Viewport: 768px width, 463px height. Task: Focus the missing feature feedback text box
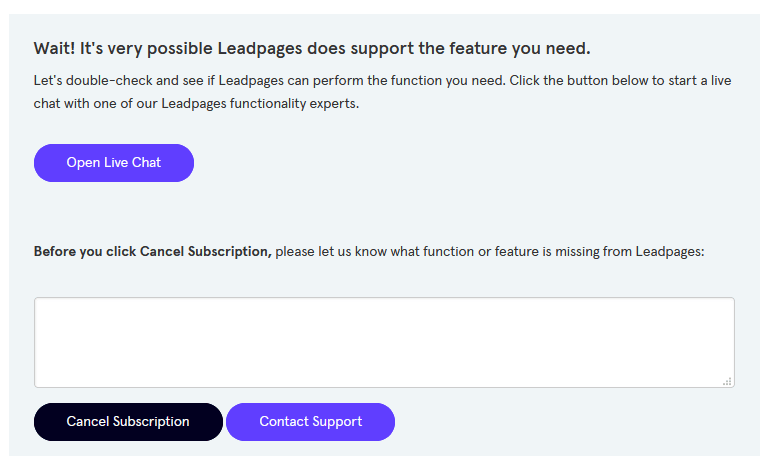tap(384, 342)
